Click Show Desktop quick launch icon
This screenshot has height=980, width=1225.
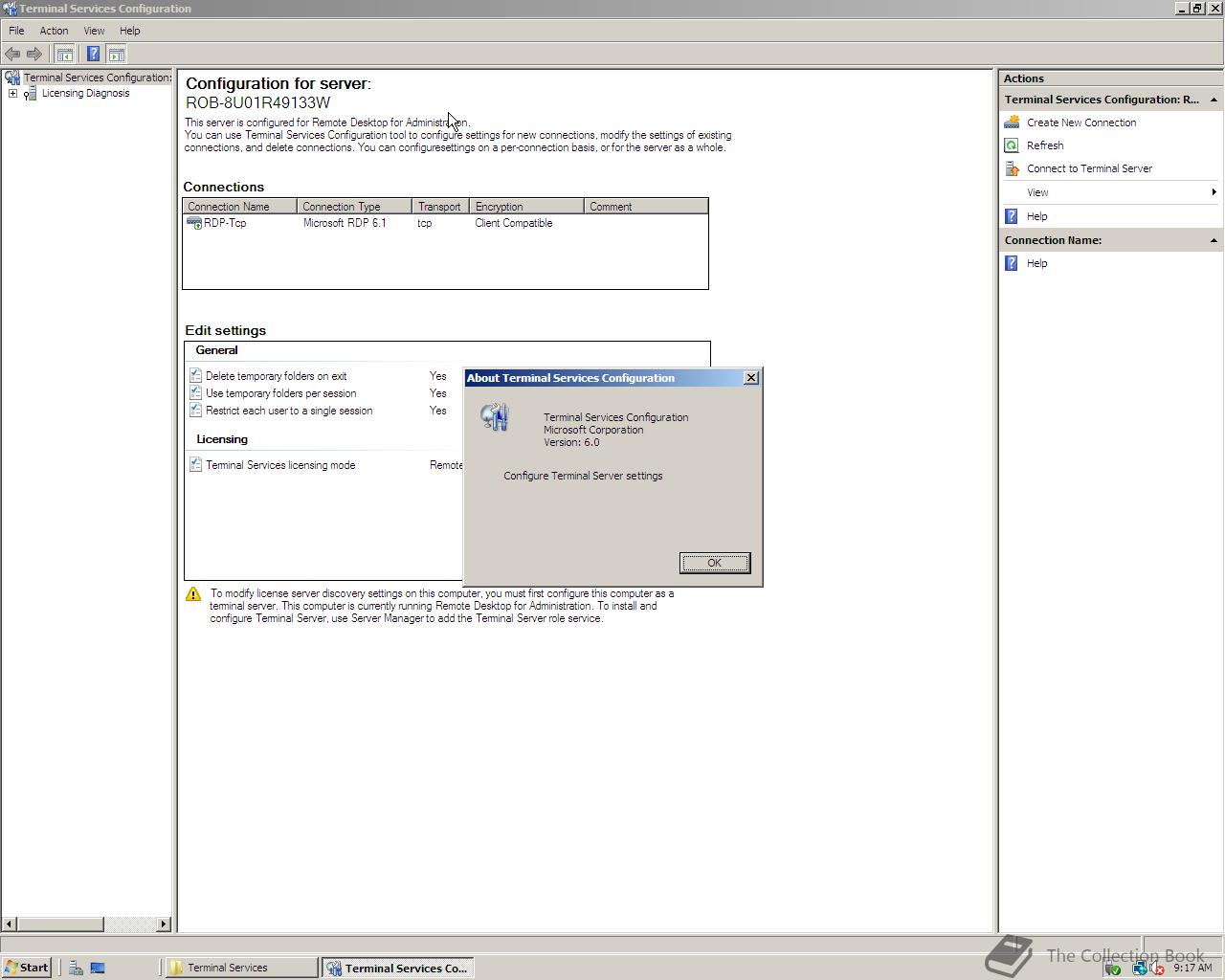(98, 968)
